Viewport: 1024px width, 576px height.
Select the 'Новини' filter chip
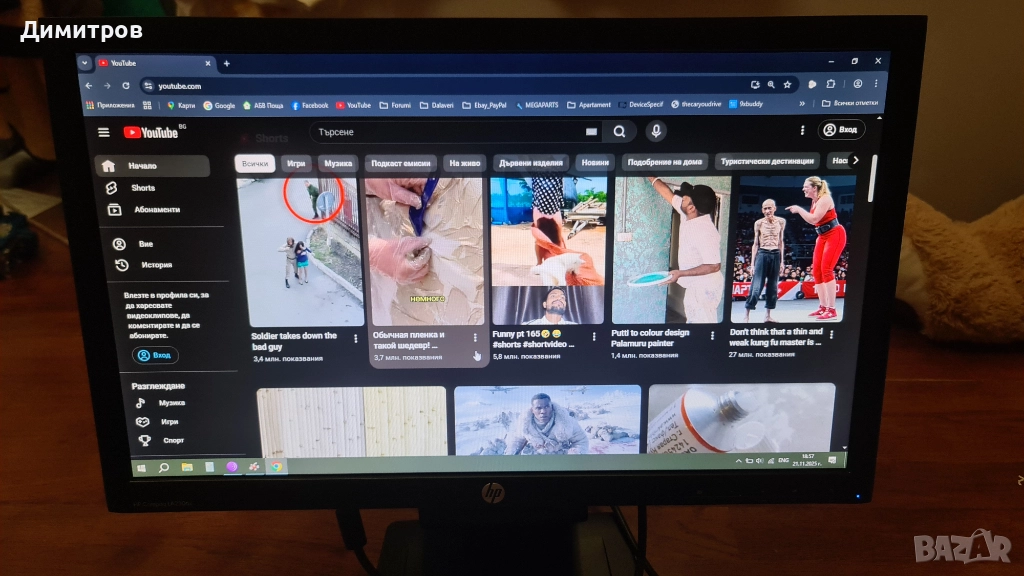click(x=594, y=162)
